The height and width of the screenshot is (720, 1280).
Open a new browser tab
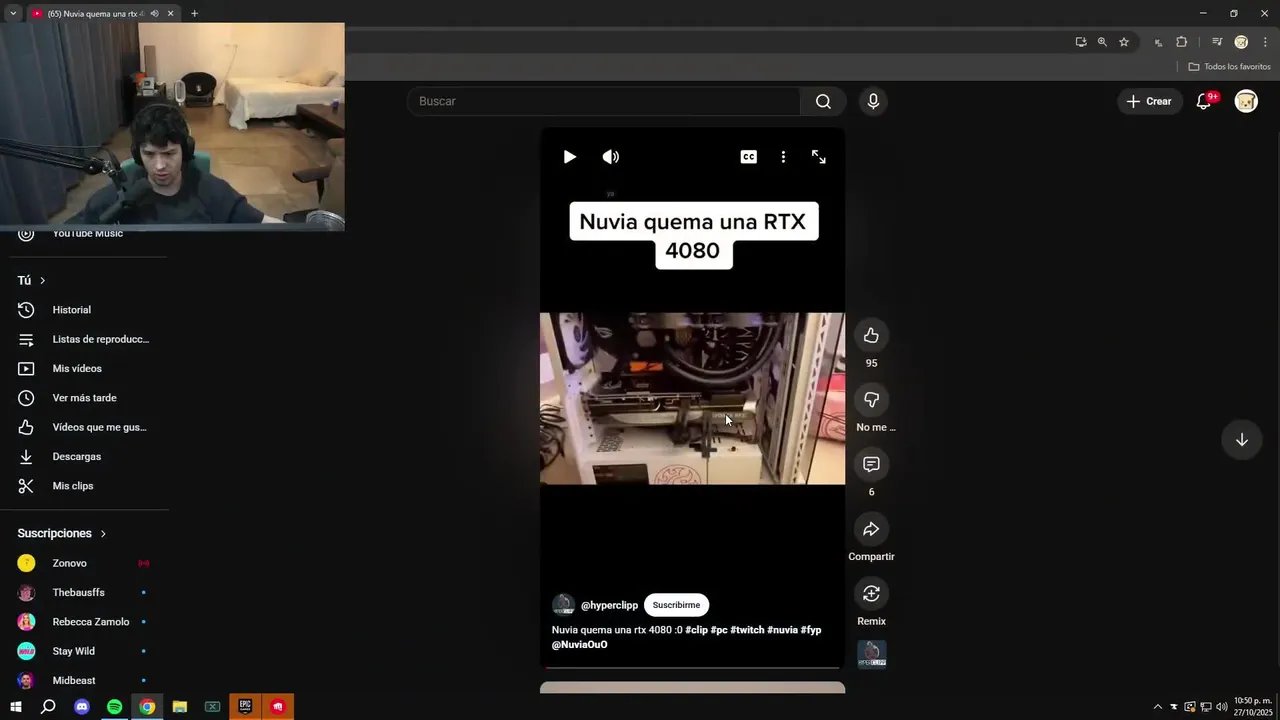click(194, 14)
